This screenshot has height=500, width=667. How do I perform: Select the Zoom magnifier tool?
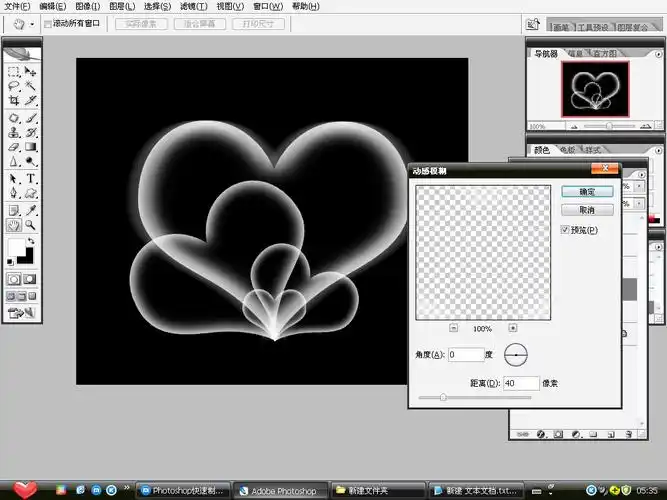click(31, 225)
